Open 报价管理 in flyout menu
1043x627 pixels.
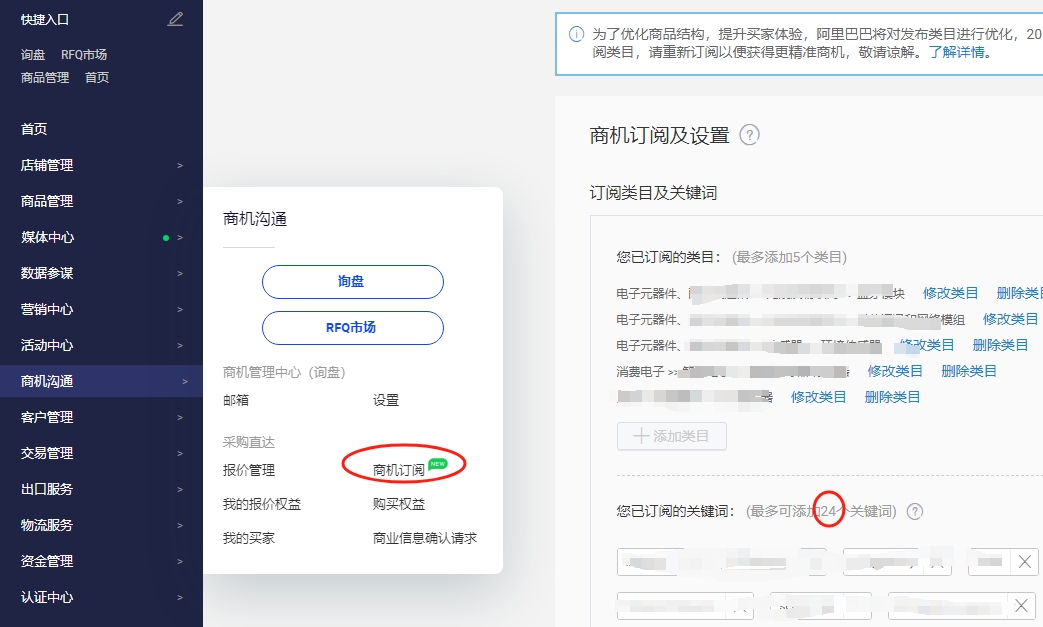(249, 470)
